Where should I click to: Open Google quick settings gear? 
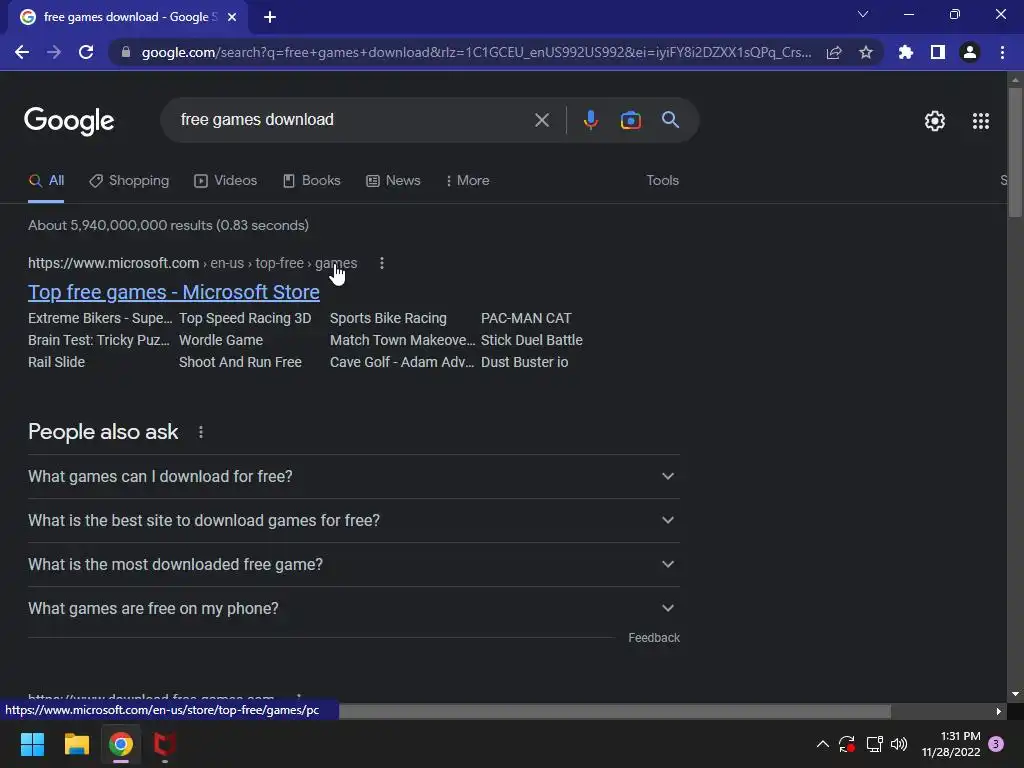pyautogui.click(x=935, y=121)
